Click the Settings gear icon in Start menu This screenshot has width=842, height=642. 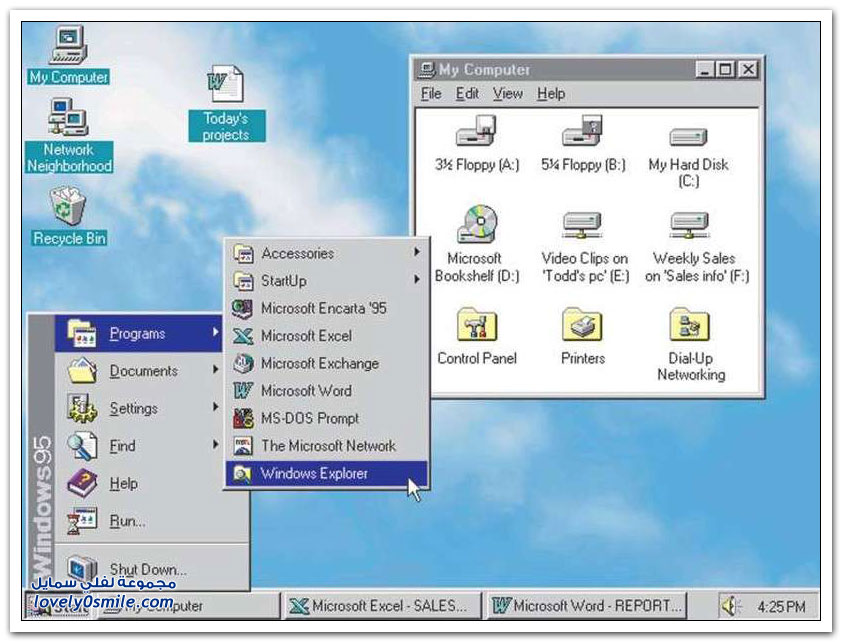tap(82, 408)
